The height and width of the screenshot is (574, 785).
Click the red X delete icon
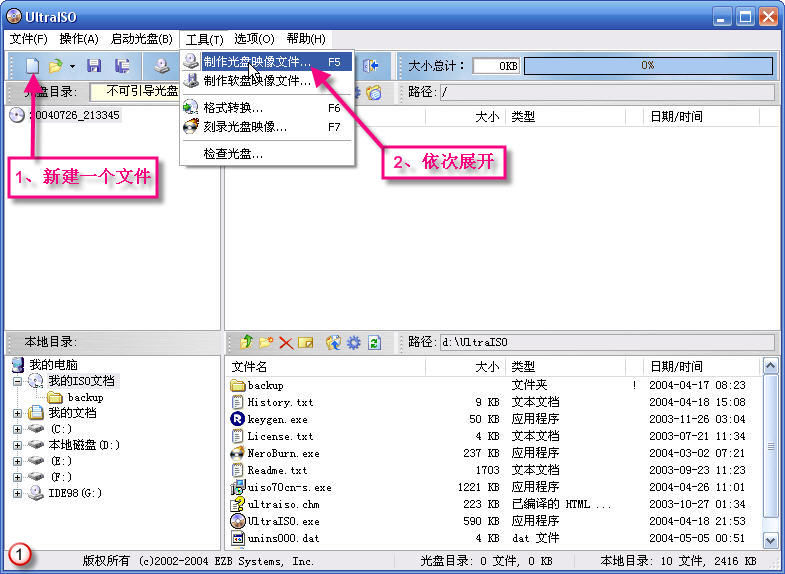(286, 343)
